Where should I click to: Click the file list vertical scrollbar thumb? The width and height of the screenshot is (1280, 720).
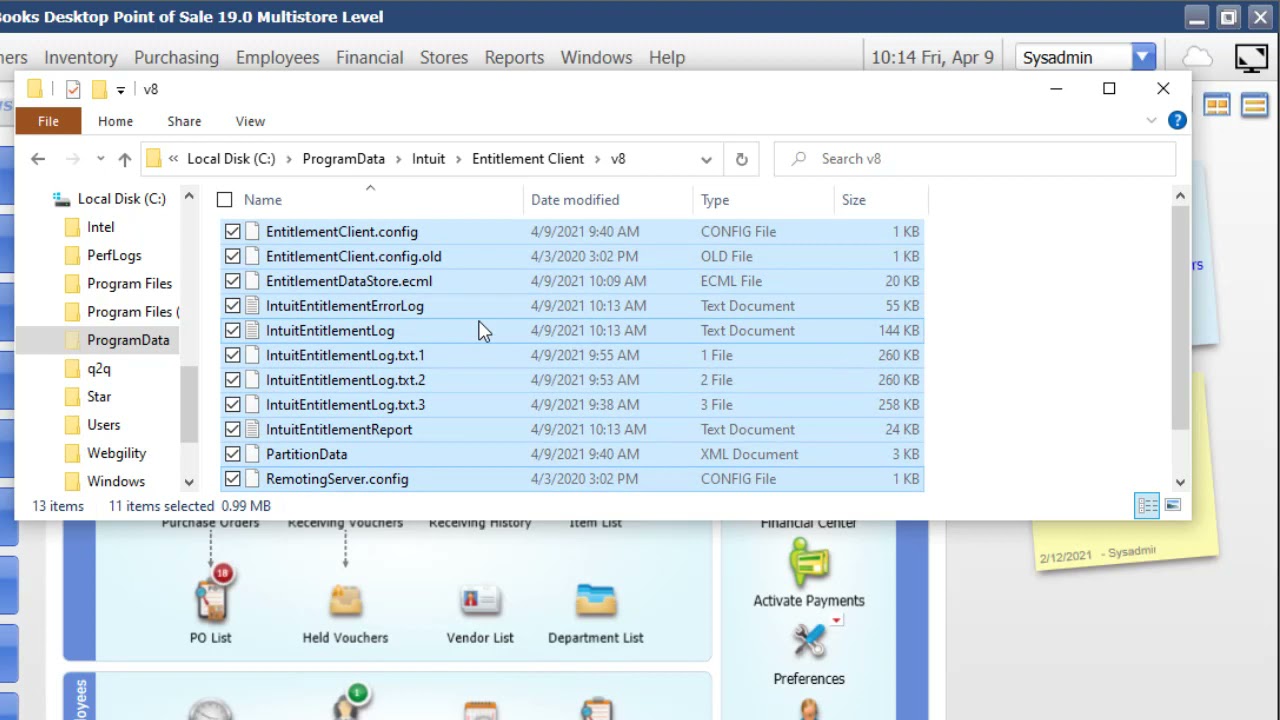coord(1180,318)
